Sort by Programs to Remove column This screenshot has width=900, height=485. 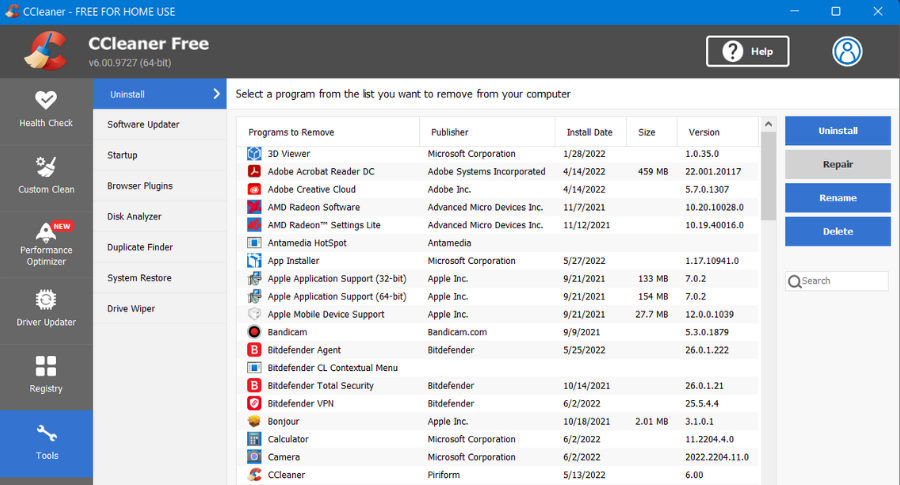(328, 132)
